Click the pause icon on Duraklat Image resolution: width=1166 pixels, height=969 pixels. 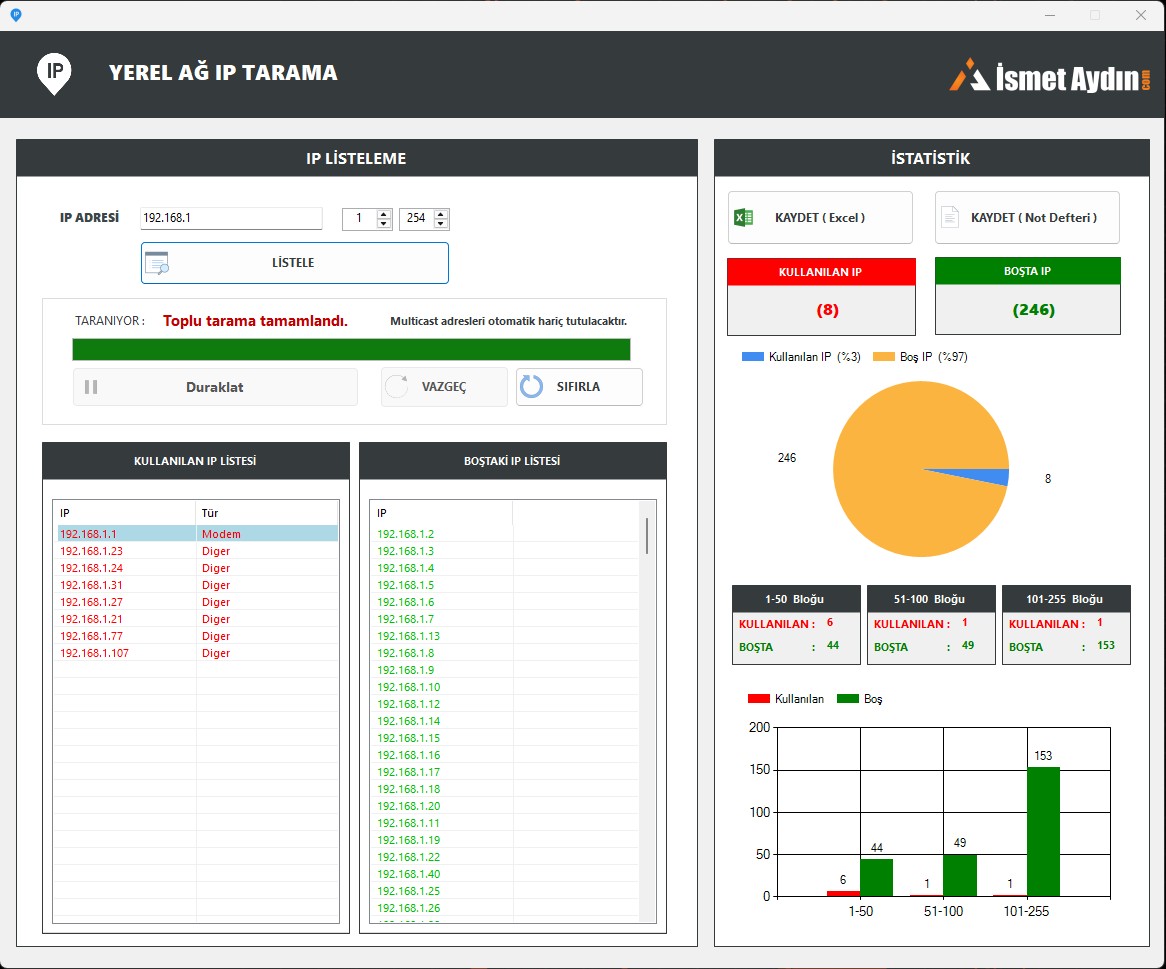[x=91, y=387]
